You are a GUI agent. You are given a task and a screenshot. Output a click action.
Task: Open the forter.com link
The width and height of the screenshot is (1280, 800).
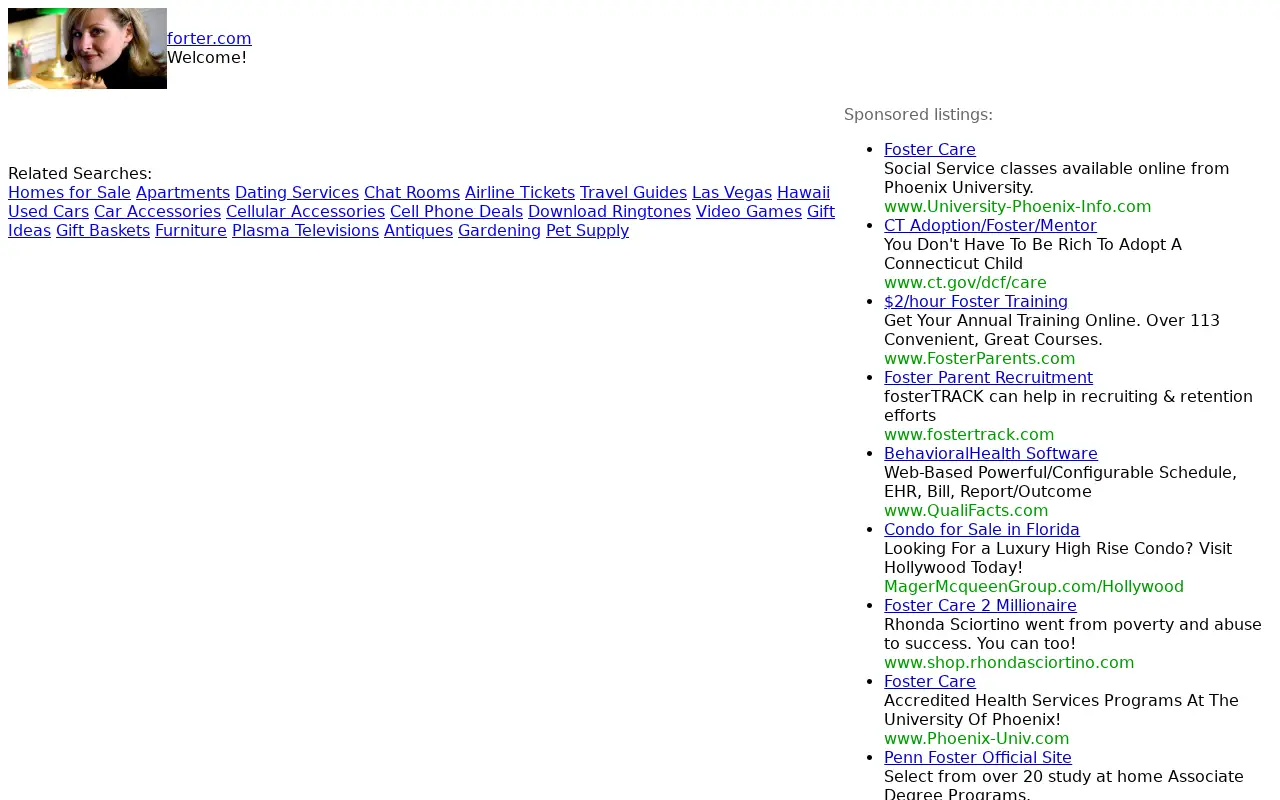tap(209, 39)
